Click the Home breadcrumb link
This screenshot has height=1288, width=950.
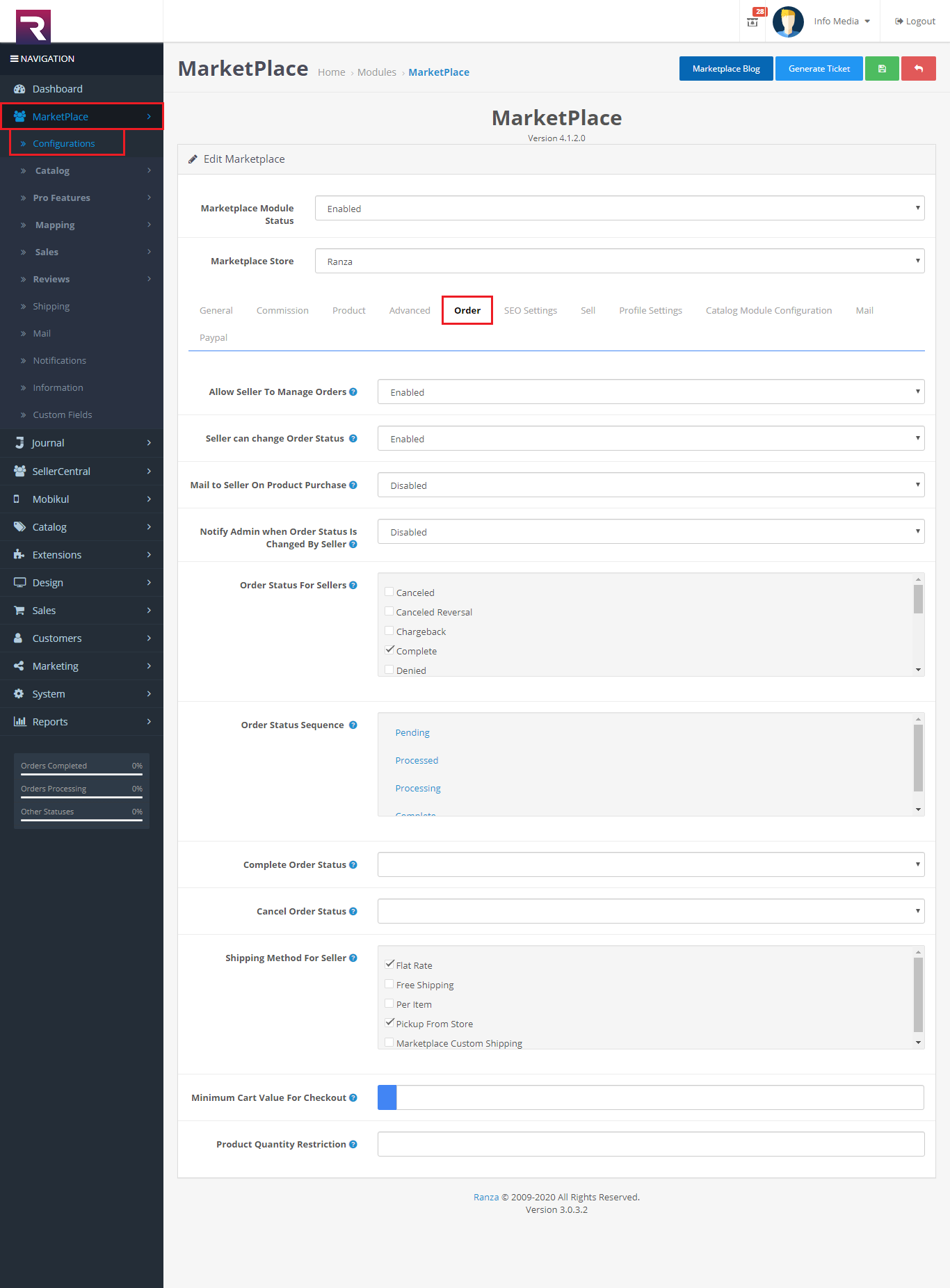click(x=332, y=72)
